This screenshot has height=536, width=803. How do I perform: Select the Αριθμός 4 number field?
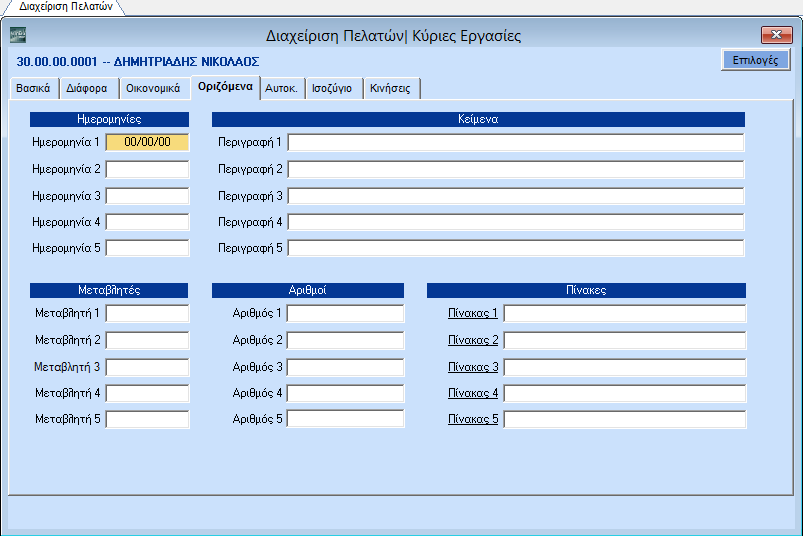[345, 393]
